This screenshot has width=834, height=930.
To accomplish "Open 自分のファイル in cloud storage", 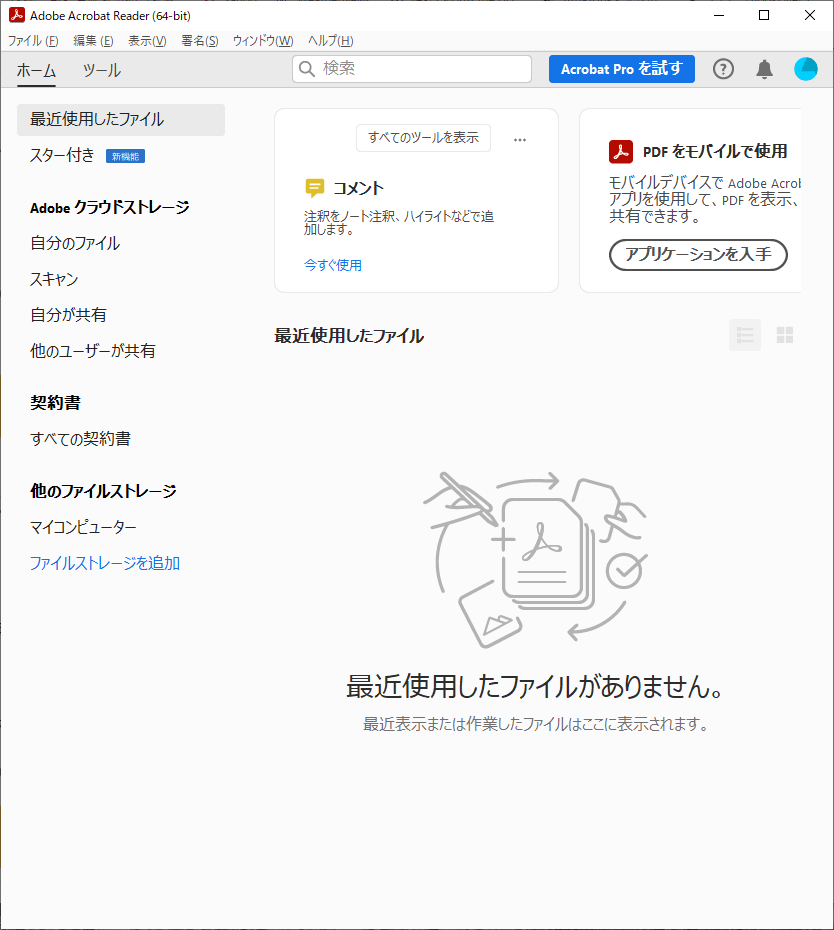I will (x=75, y=243).
